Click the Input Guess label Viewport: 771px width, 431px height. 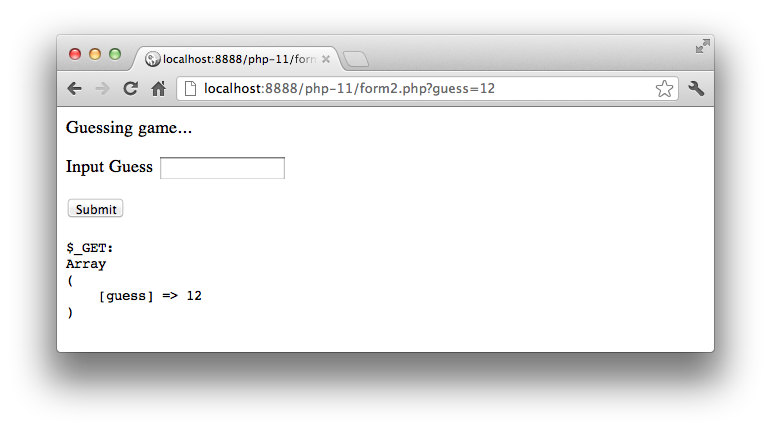pyautogui.click(x=109, y=167)
